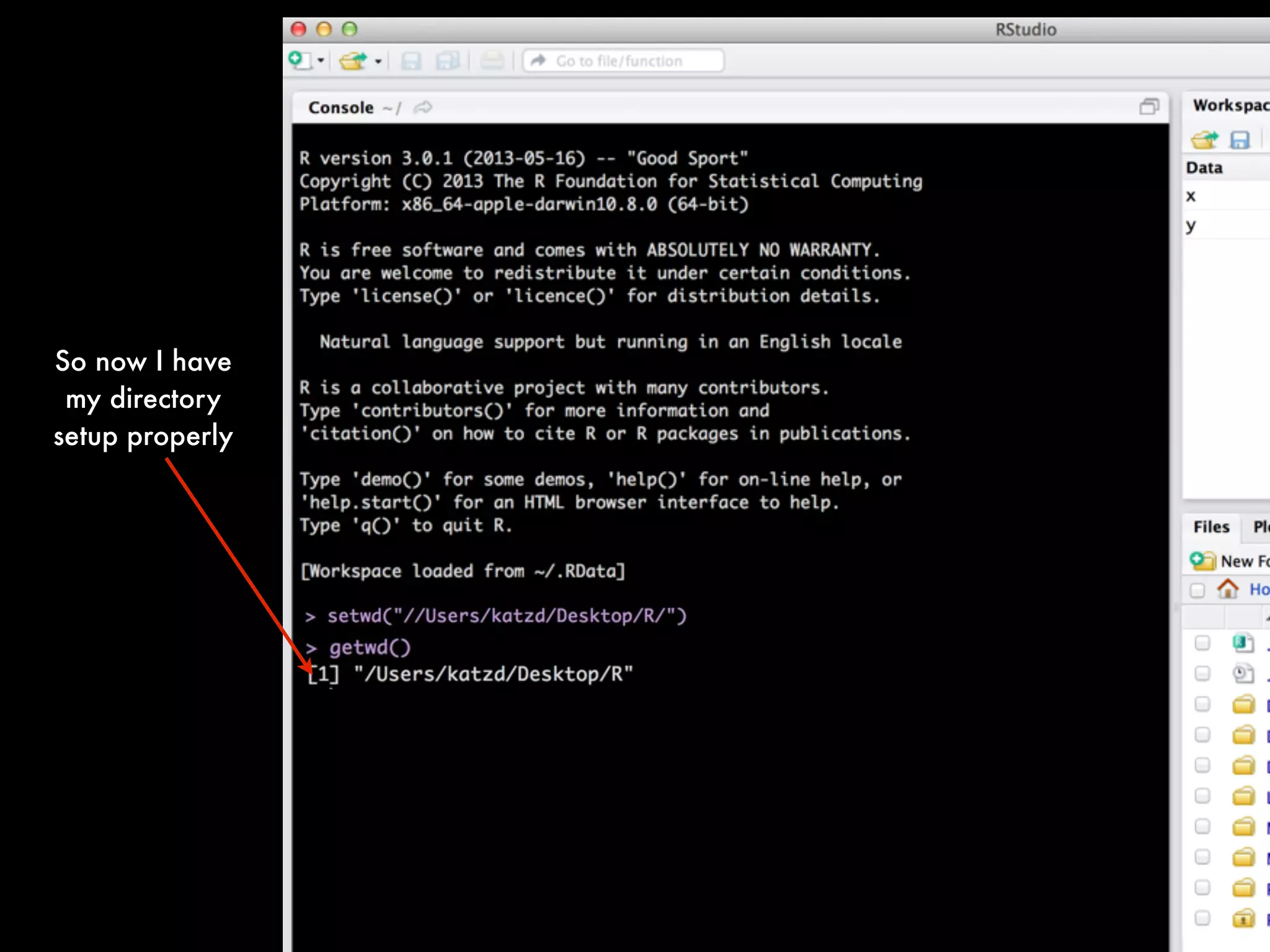Click the Save Workspace icon

tap(1240, 140)
